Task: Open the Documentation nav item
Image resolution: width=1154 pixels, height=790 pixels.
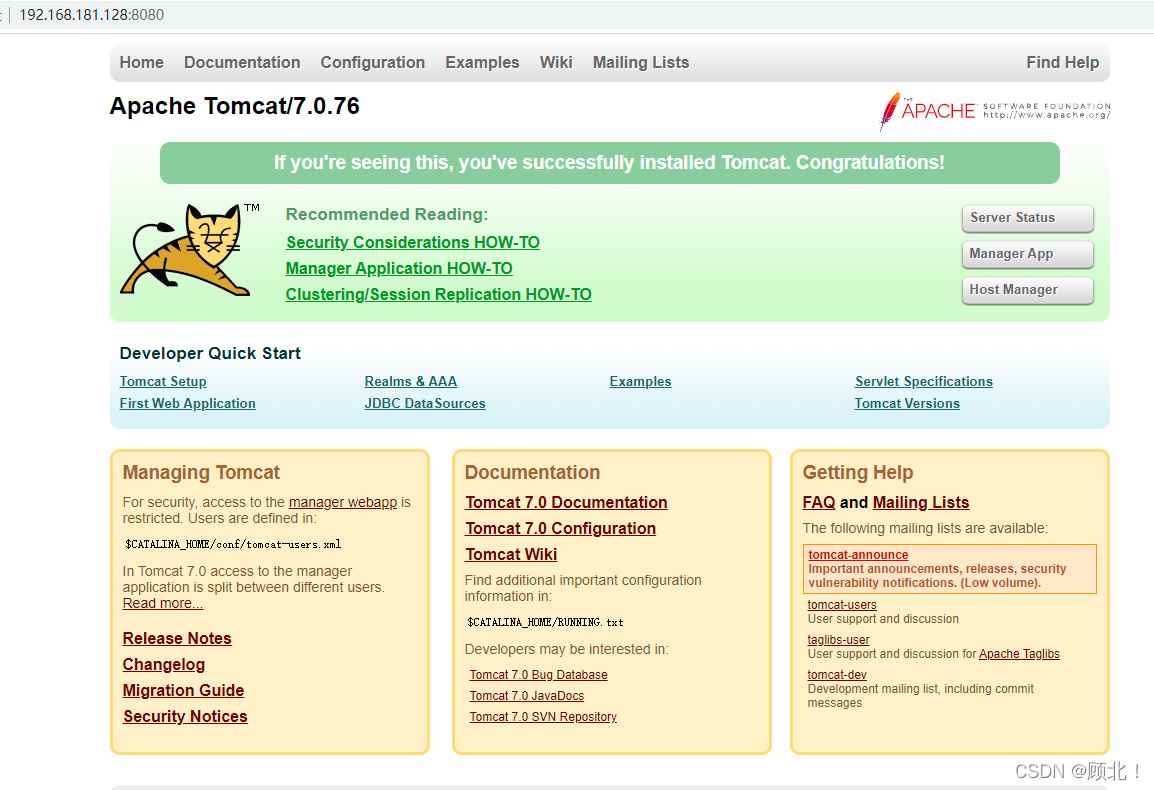Action: tap(242, 62)
